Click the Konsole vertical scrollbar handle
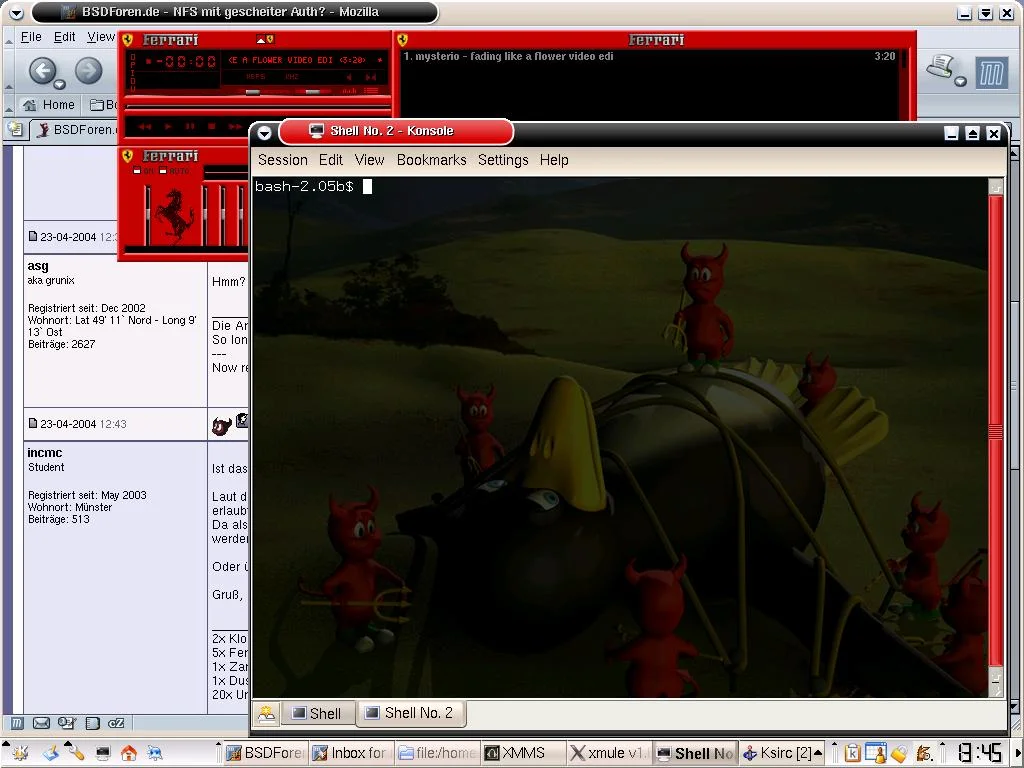This screenshot has width=1024, height=768. tap(995, 431)
